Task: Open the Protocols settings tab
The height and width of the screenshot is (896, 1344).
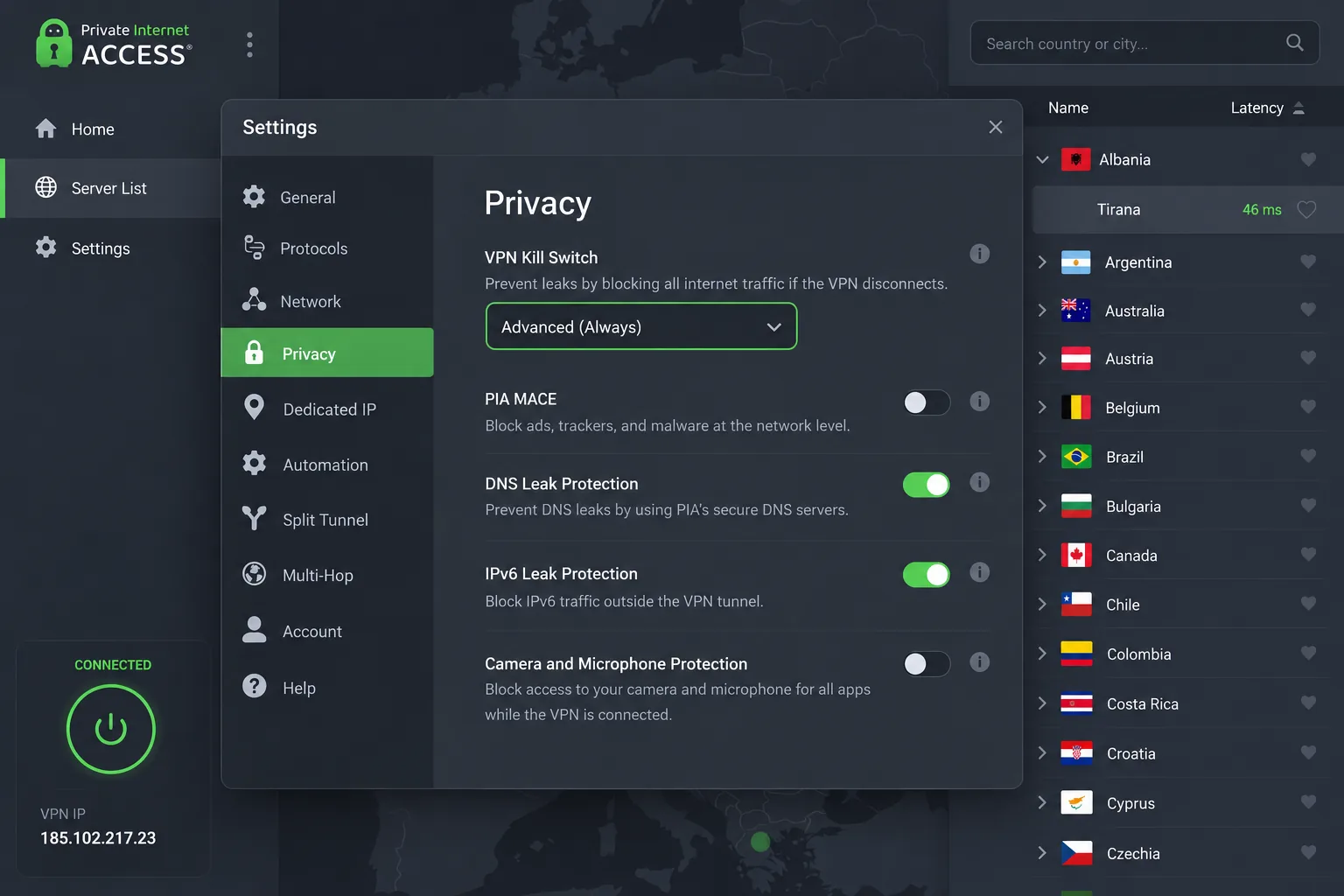Action: [x=327, y=248]
